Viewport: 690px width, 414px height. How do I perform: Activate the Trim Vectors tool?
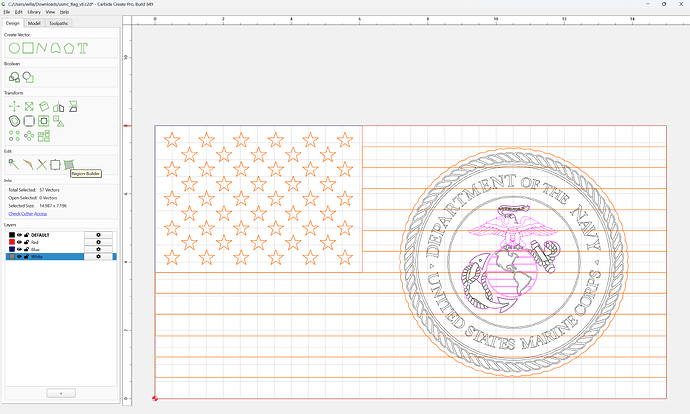pyautogui.click(x=28, y=165)
